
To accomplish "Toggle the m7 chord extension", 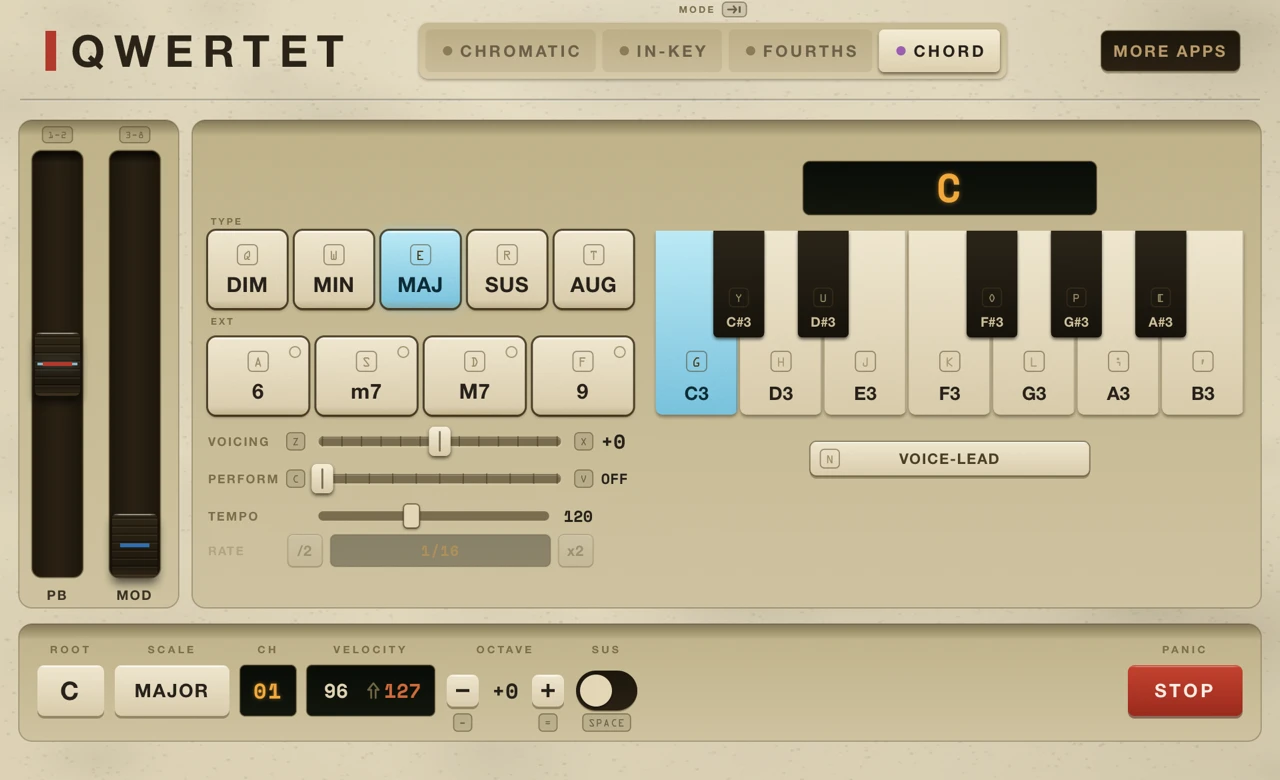I will pyautogui.click(x=366, y=376).
